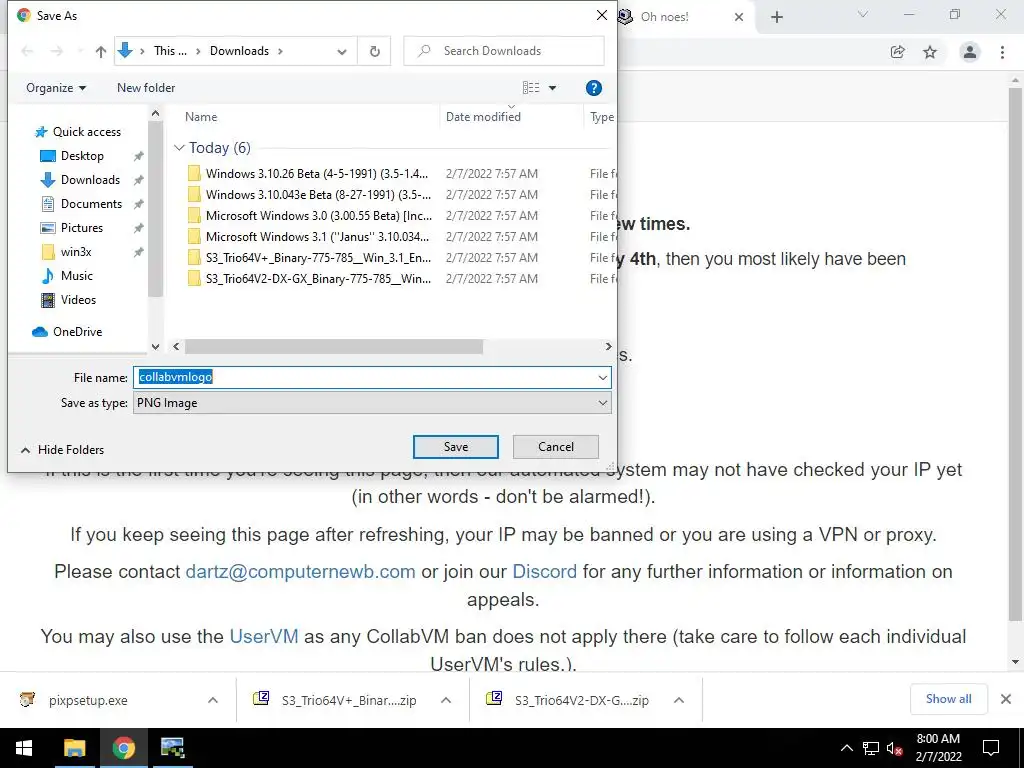This screenshot has width=1024, height=768.
Task: Expand File name history dropdown arrow
Action: pyautogui.click(x=602, y=377)
